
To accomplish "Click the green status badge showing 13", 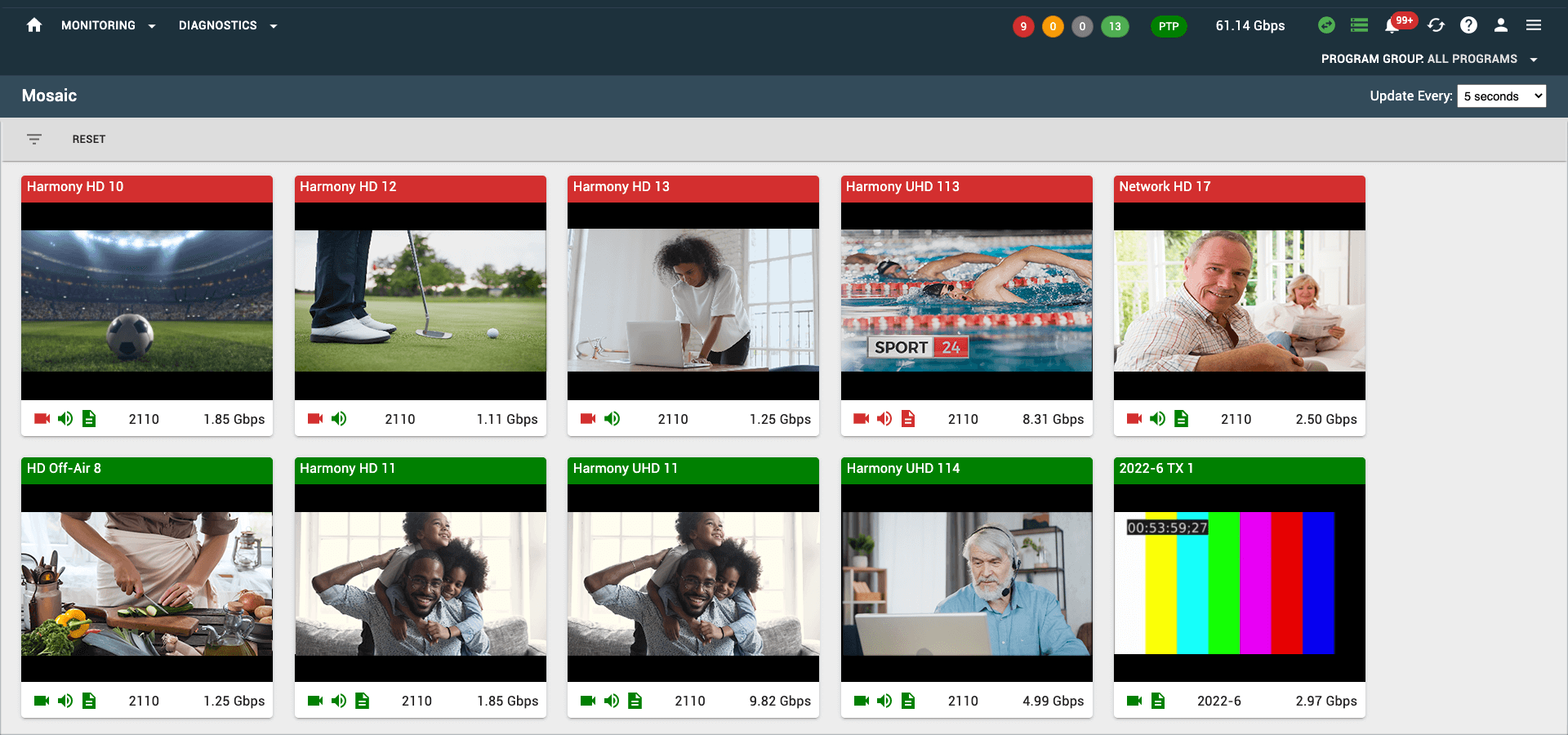I will pyautogui.click(x=1115, y=26).
